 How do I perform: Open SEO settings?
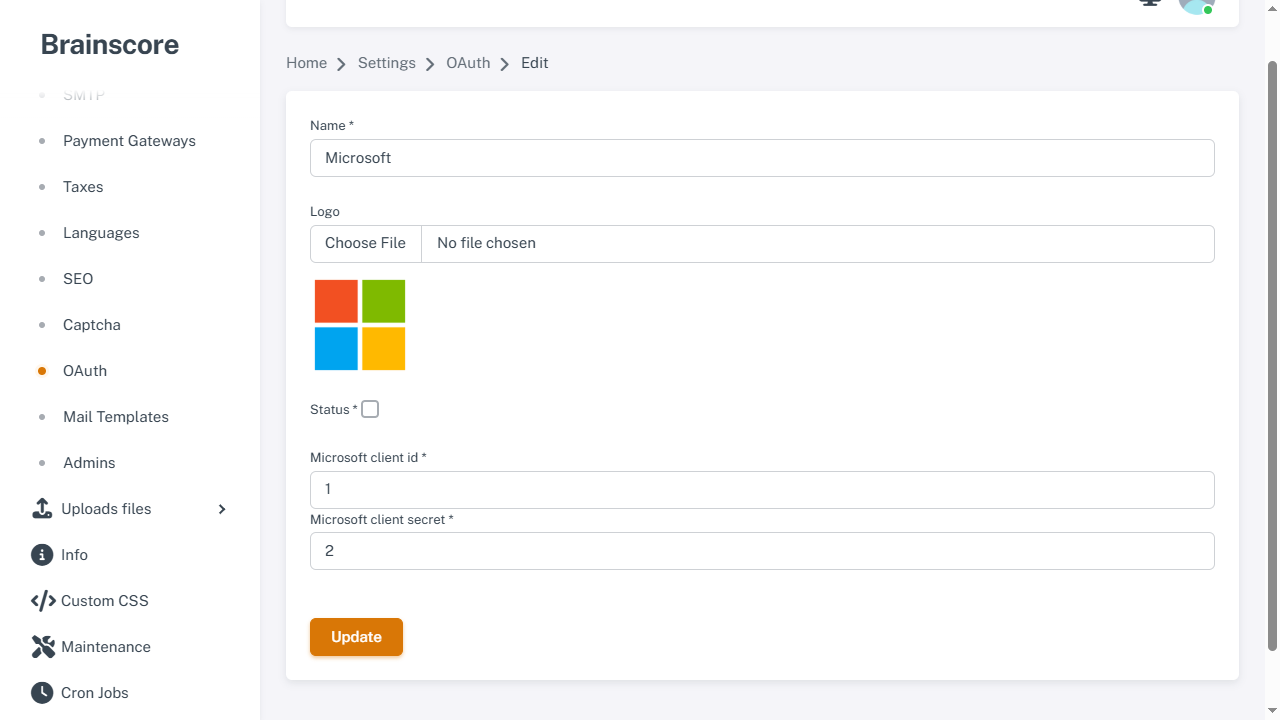click(78, 279)
